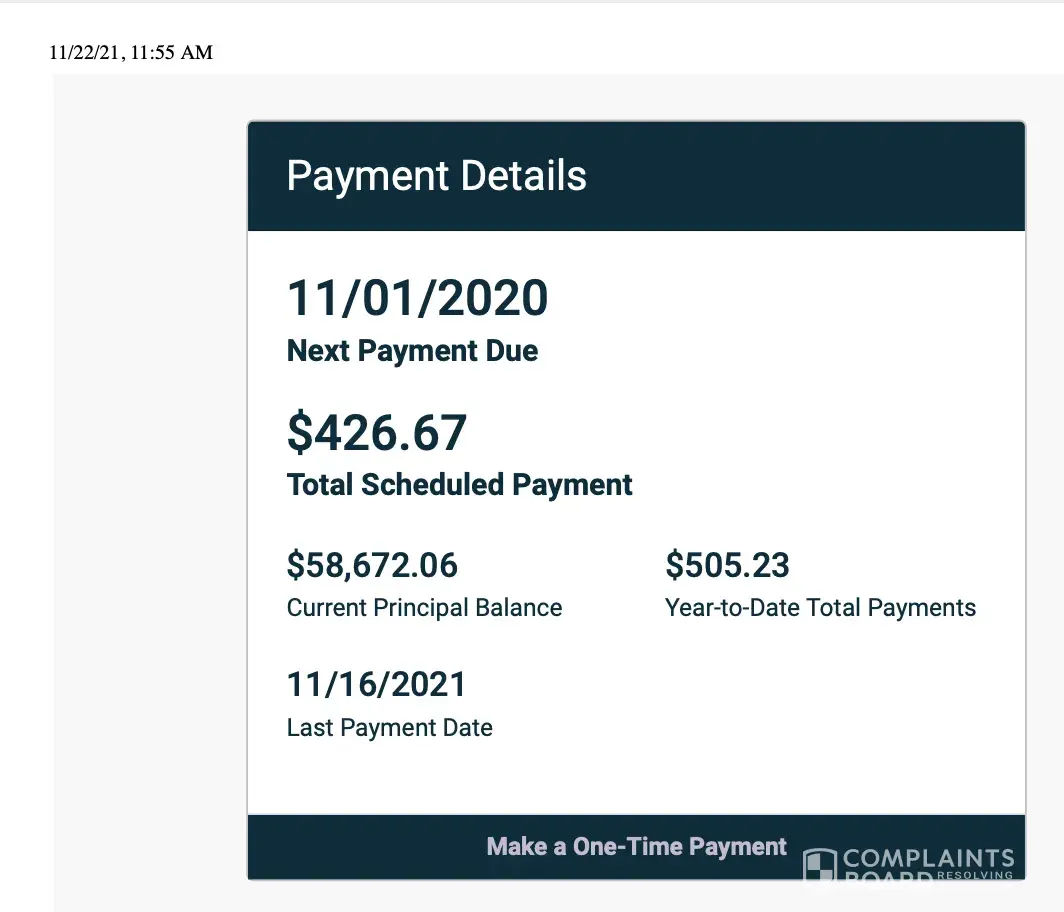Screen dimensions: 1064x912
Task: Click the Payment Details heading
Action: [x=436, y=176]
